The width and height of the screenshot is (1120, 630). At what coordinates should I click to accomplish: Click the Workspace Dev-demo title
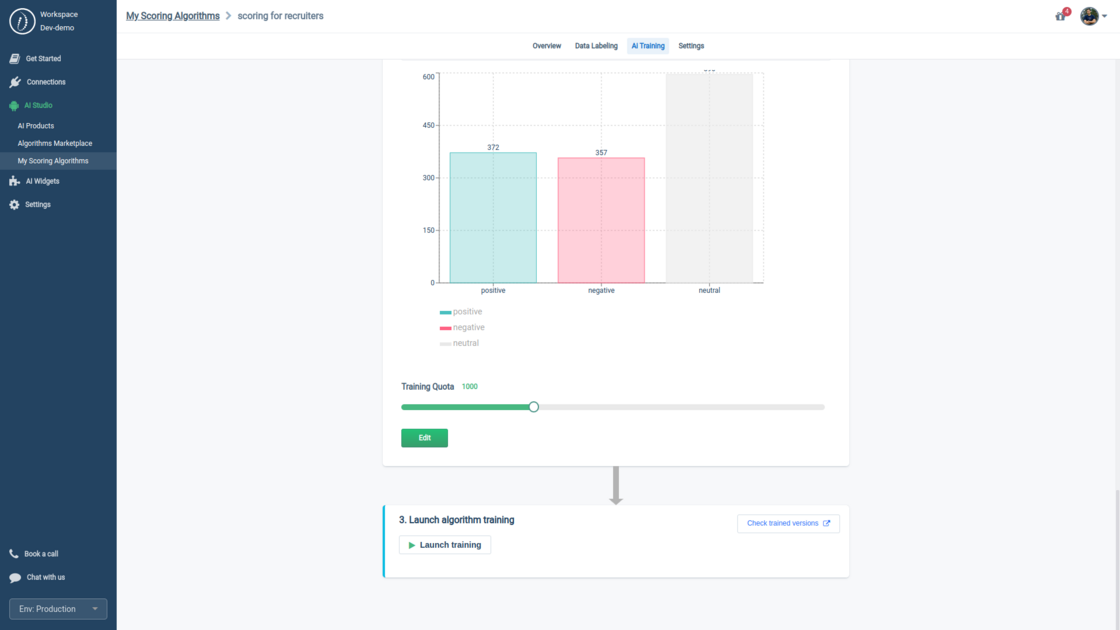(x=58, y=21)
